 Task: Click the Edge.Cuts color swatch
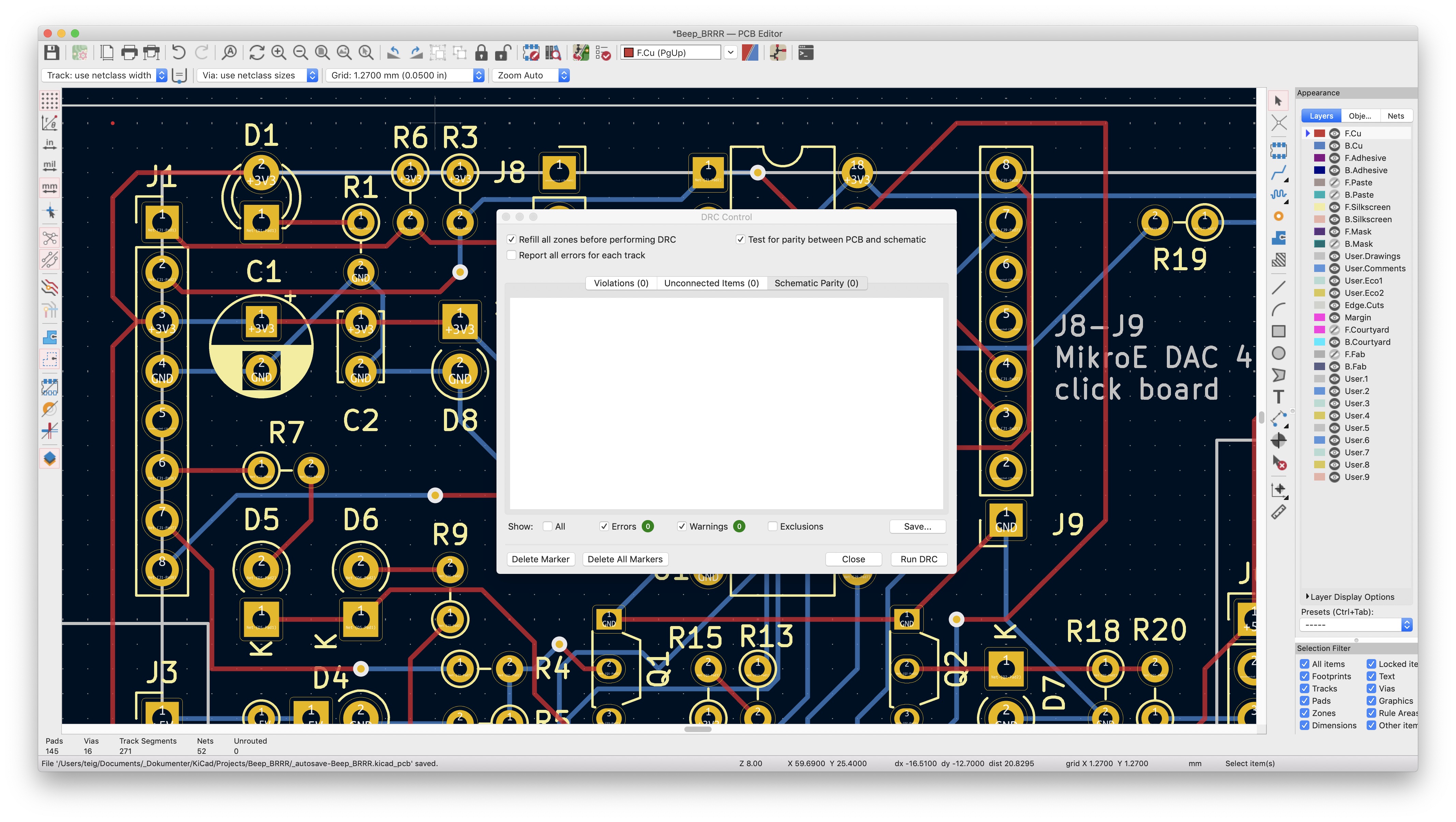1320,306
